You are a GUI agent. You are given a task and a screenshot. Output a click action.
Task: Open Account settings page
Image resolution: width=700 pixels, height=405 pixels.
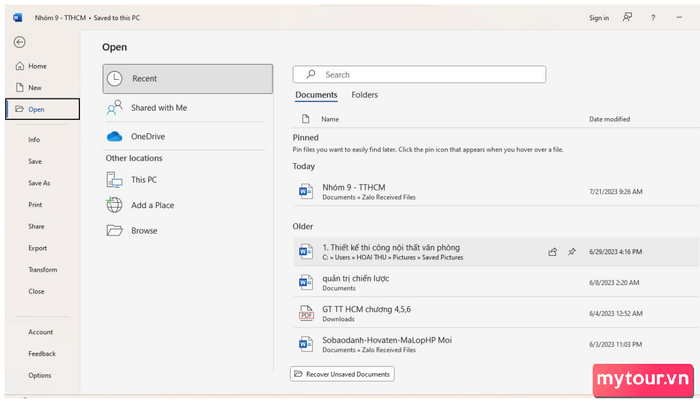tap(41, 332)
